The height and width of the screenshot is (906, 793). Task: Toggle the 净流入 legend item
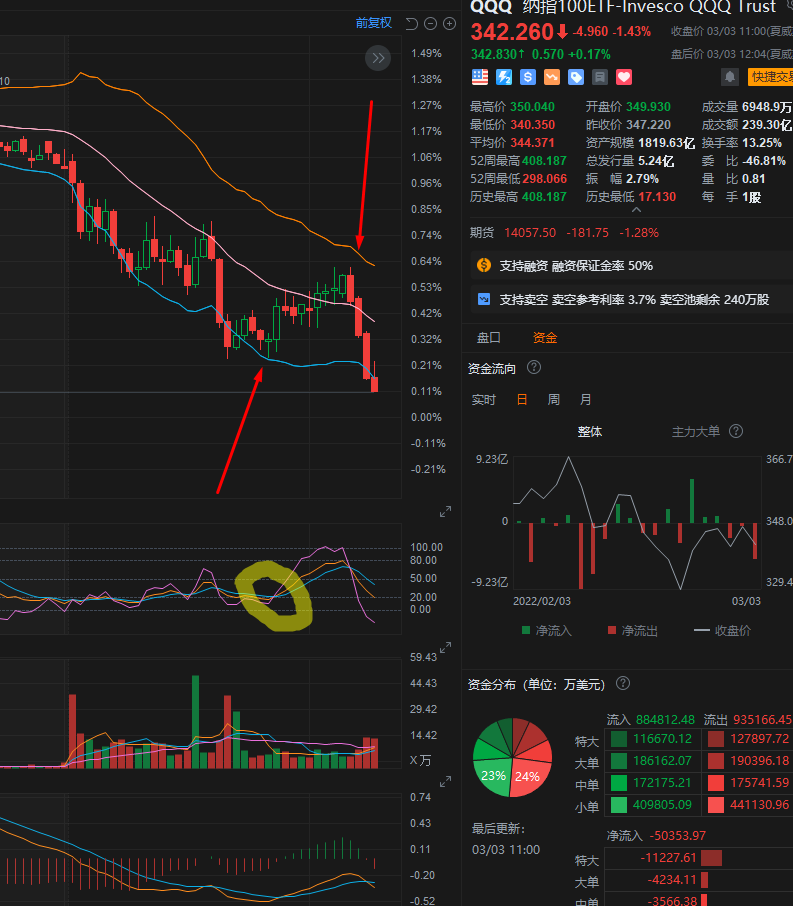point(547,630)
